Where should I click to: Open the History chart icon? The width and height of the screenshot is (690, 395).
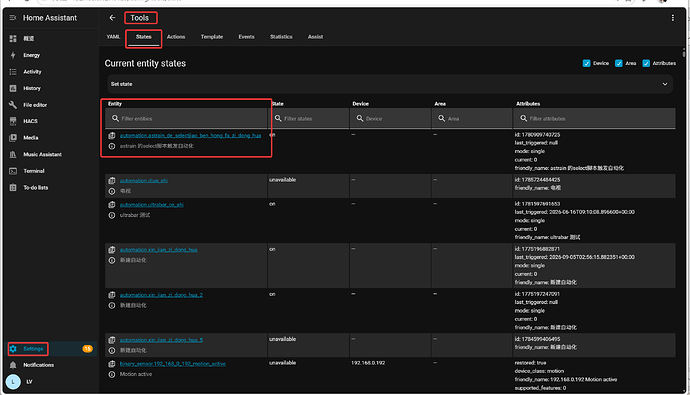(x=13, y=88)
